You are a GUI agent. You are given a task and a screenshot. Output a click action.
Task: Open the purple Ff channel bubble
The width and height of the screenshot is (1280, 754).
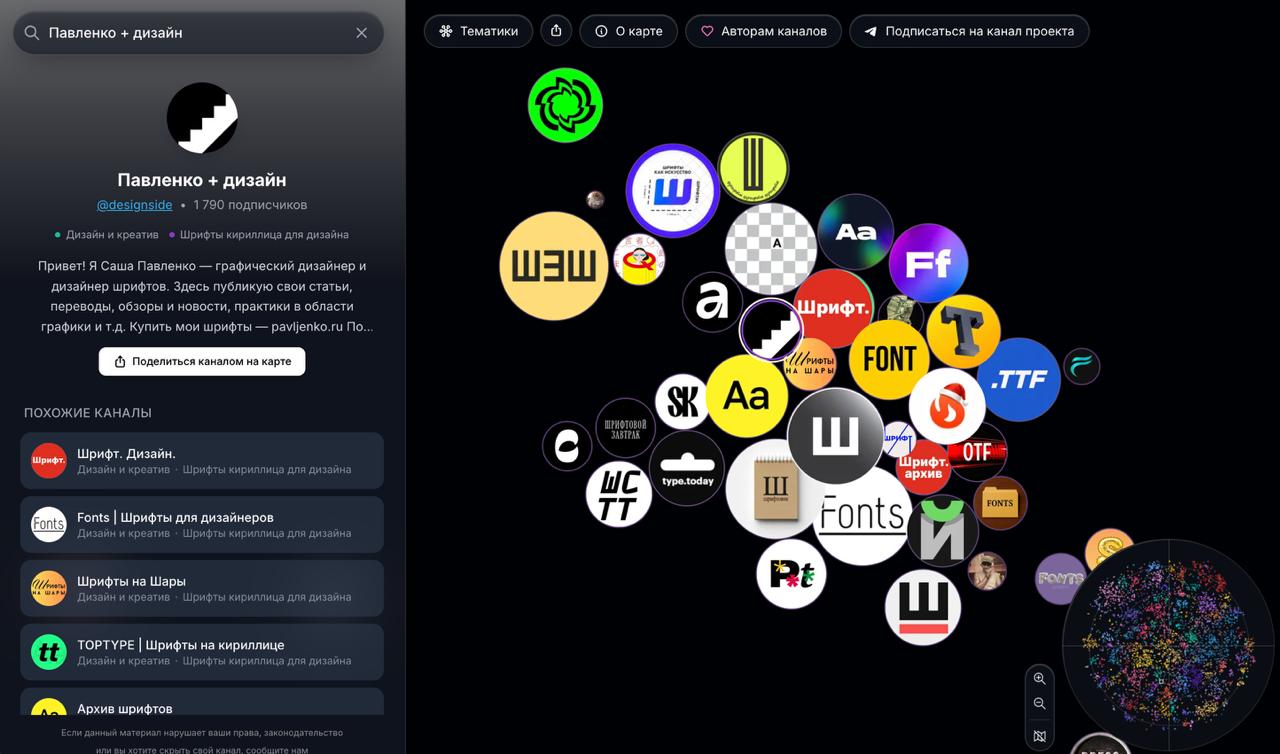tap(928, 263)
